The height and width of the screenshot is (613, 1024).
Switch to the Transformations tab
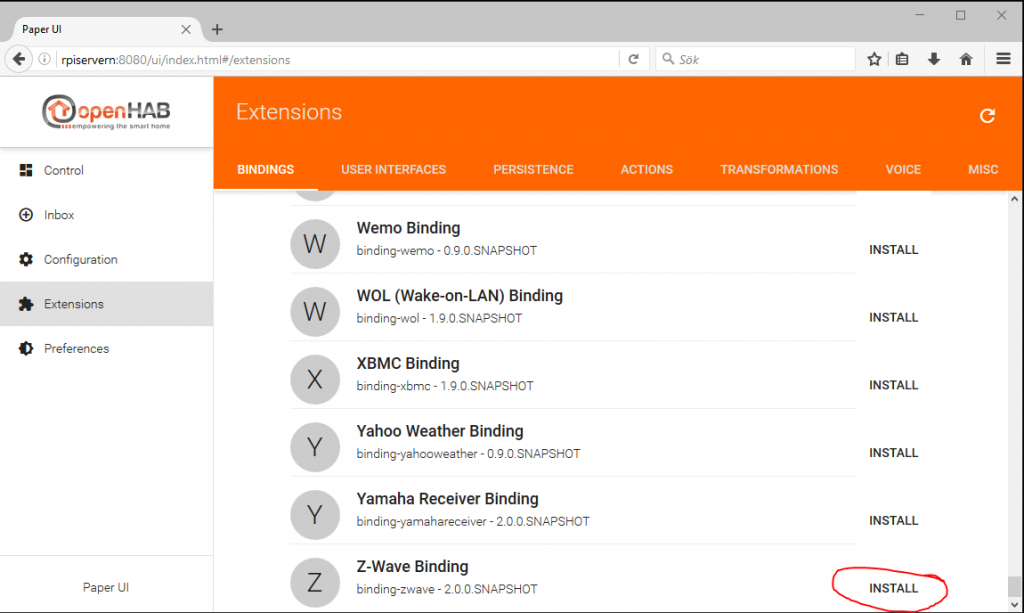coord(779,170)
